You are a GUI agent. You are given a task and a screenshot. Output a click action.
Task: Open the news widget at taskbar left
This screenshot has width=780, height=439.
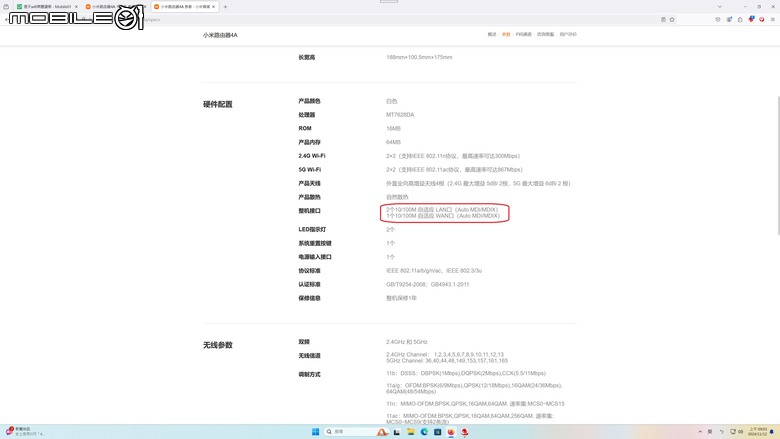point(24,431)
